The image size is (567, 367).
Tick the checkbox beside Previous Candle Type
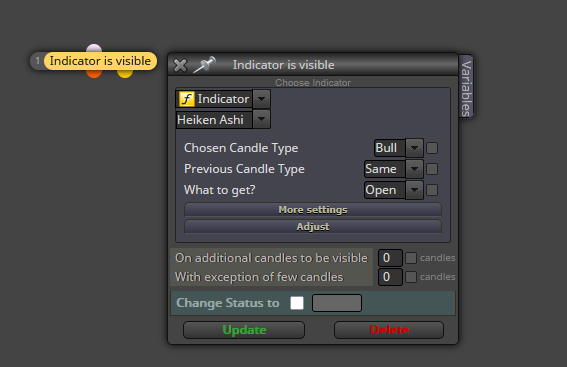432,169
